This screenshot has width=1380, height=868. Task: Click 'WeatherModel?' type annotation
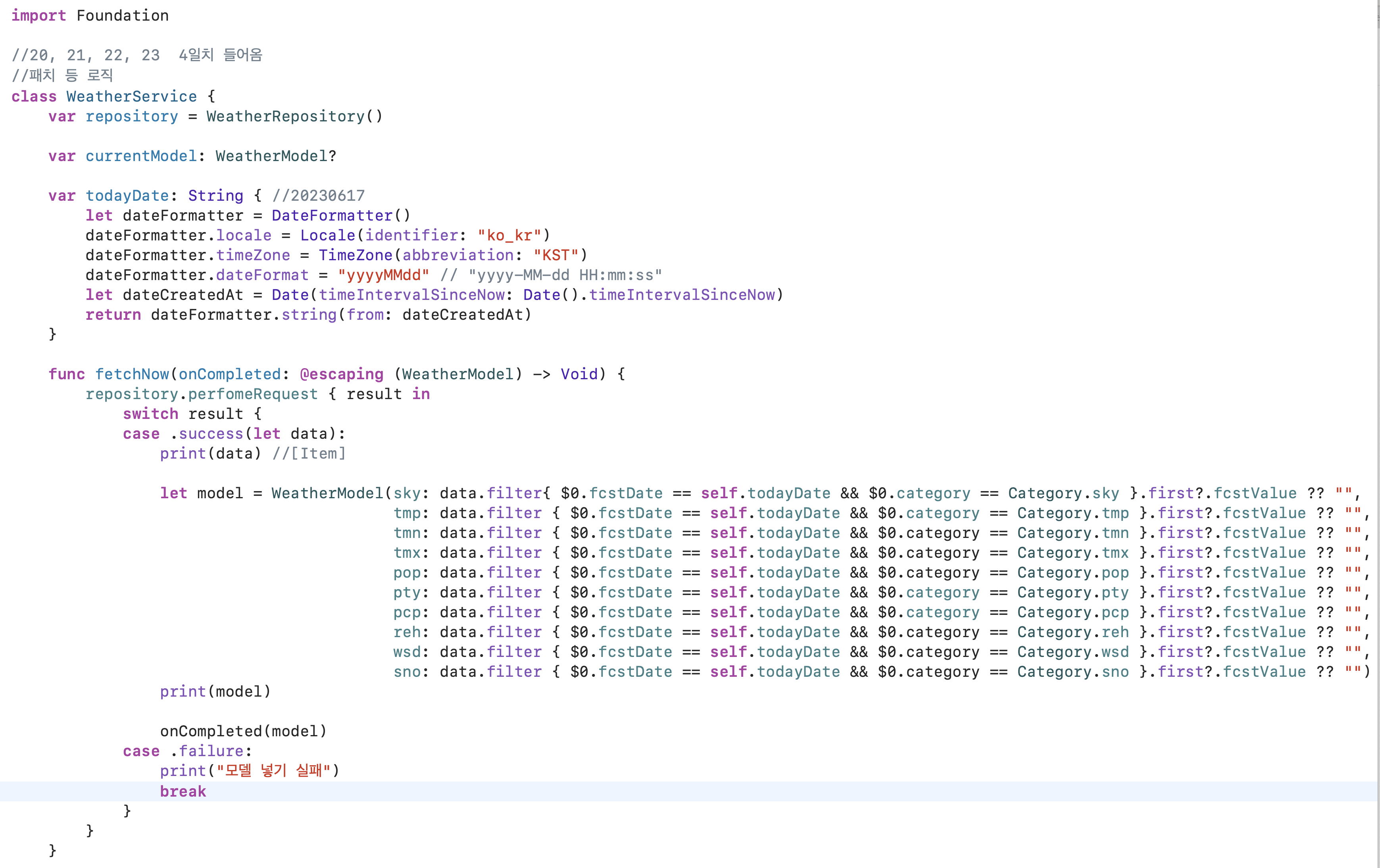[x=276, y=156]
